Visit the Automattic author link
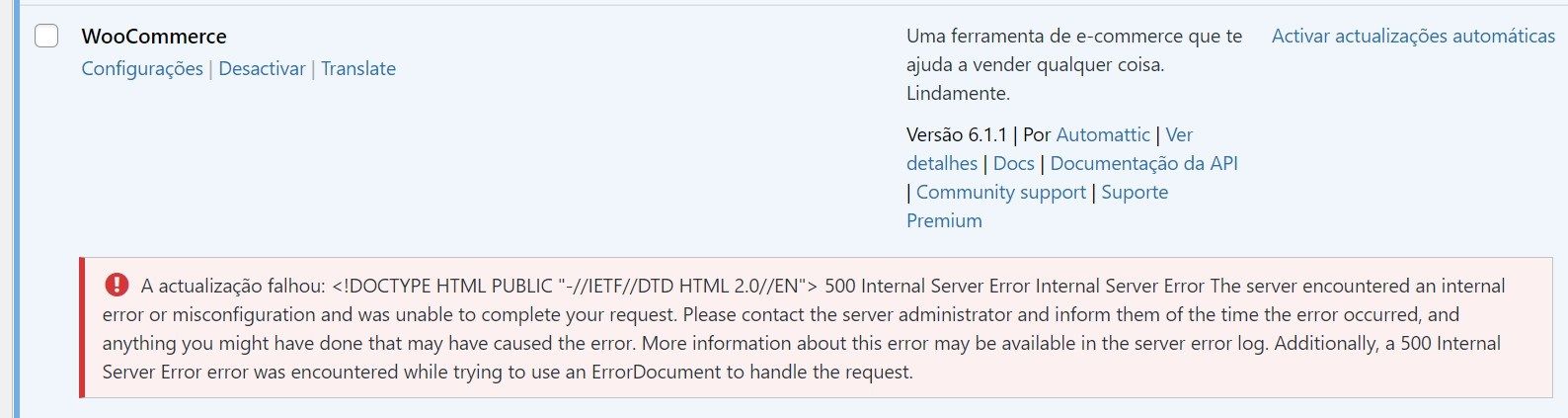The height and width of the screenshot is (418, 1568). 1103,134
